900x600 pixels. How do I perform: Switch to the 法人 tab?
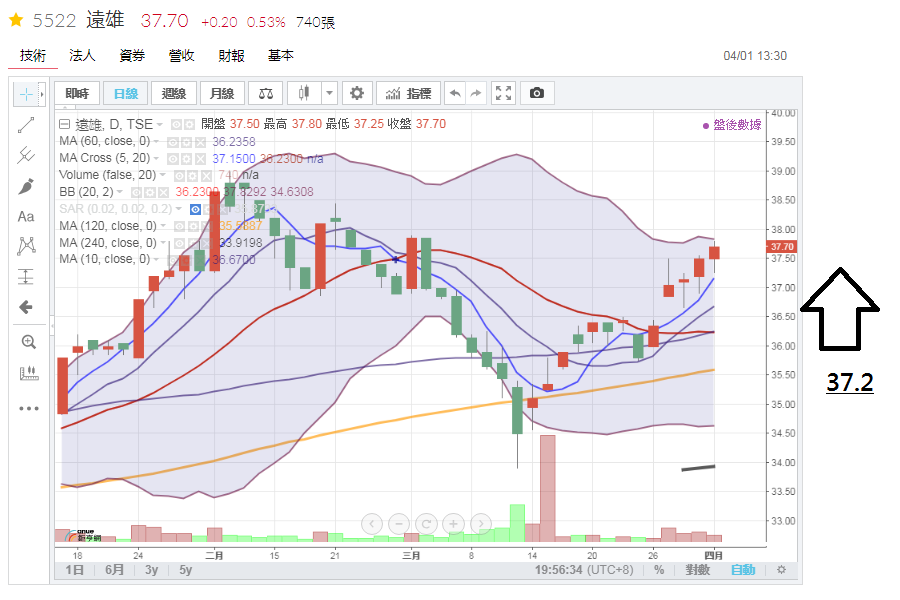click(x=82, y=56)
